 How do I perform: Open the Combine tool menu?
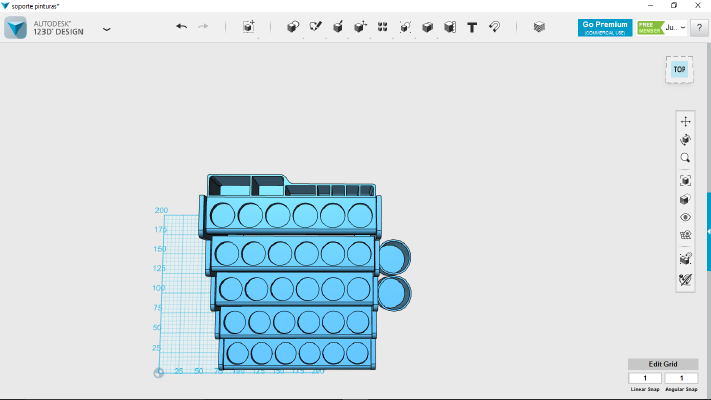427,27
